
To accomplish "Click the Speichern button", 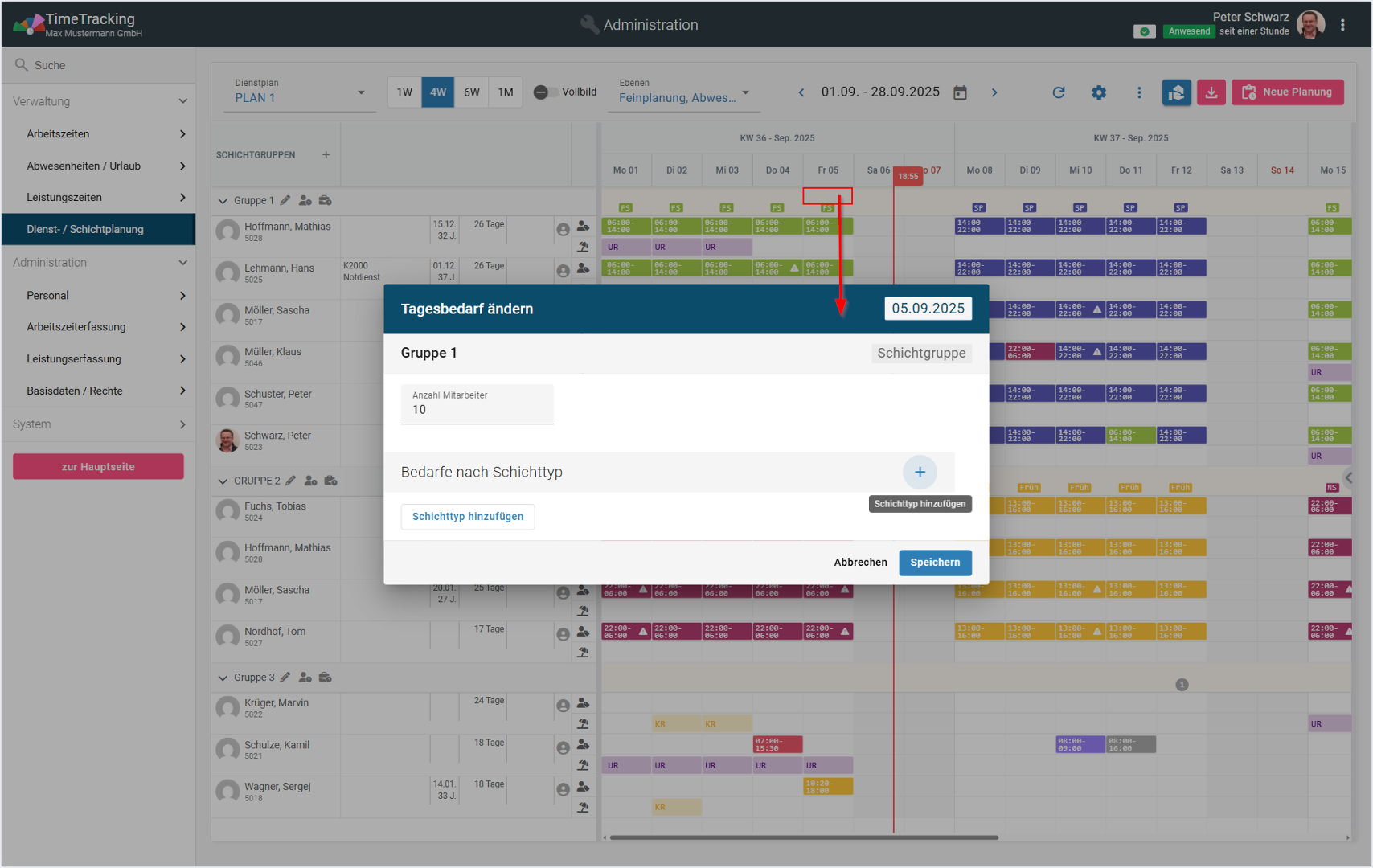I will [934, 563].
